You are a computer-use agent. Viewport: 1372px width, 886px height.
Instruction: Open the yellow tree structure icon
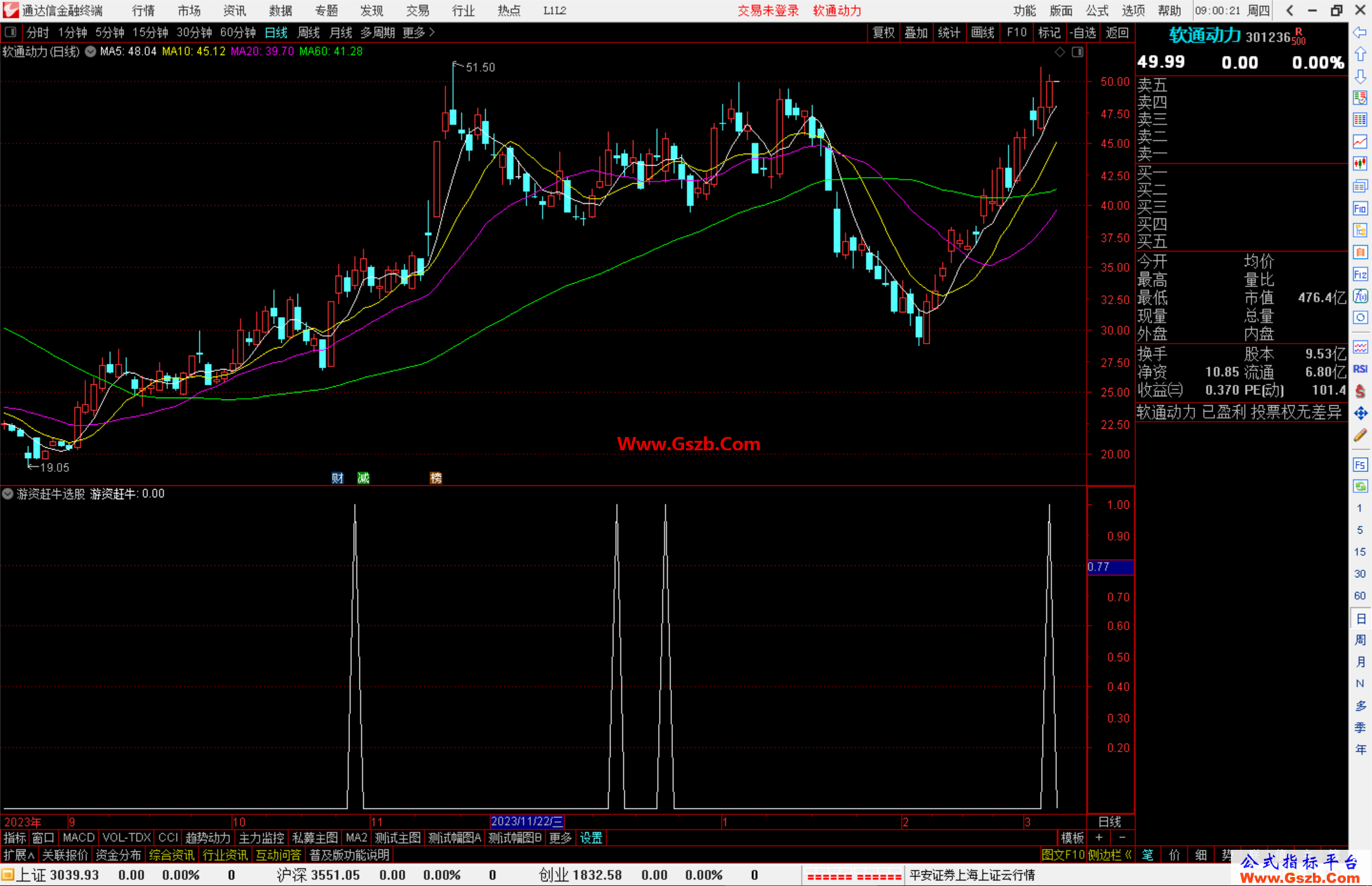[x=1360, y=230]
